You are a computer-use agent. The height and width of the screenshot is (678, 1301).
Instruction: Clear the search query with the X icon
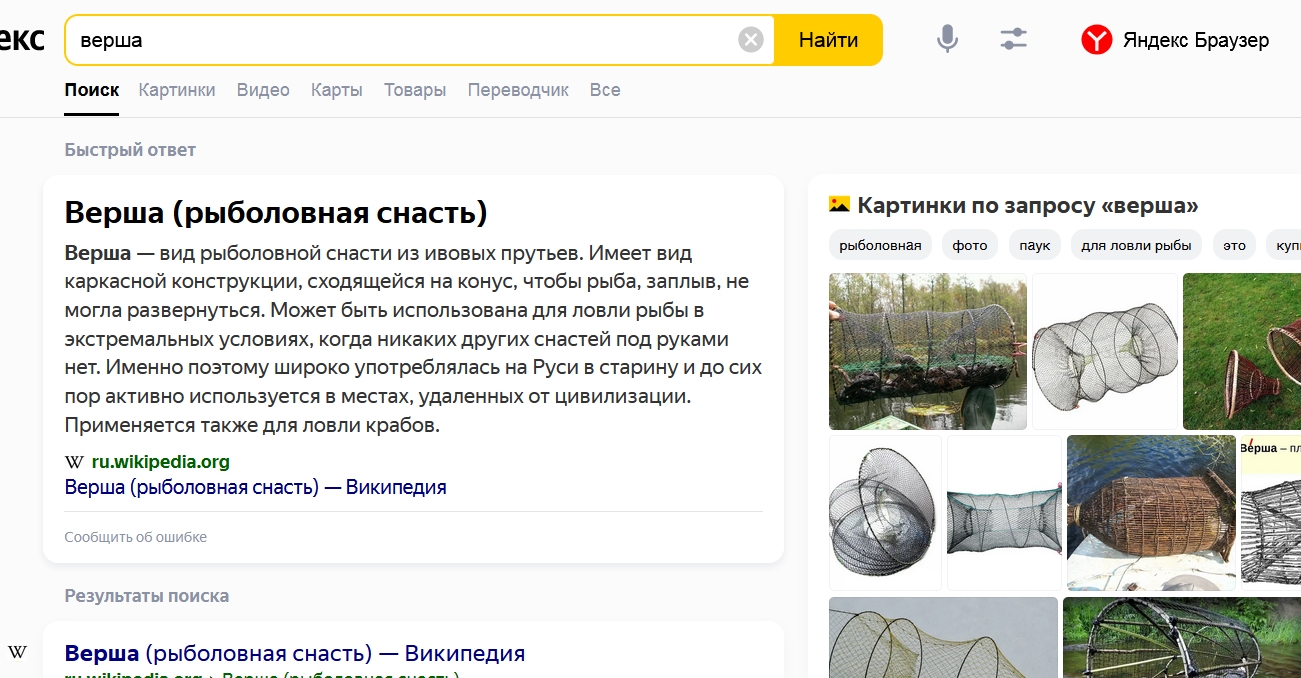point(751,40)
